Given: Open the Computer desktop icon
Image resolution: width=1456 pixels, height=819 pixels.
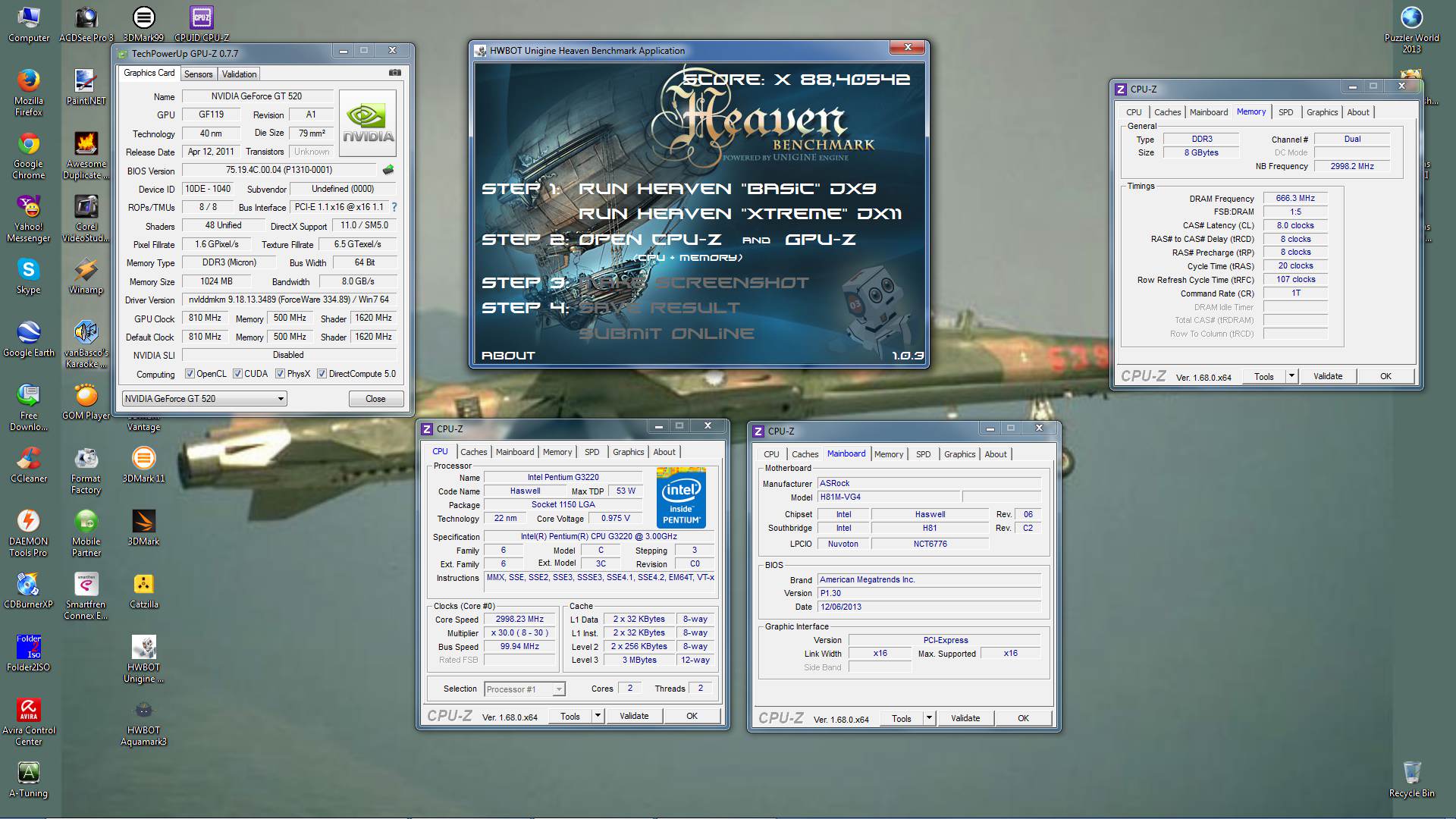Looking at the screenshot, I should [x=28, y=24].
